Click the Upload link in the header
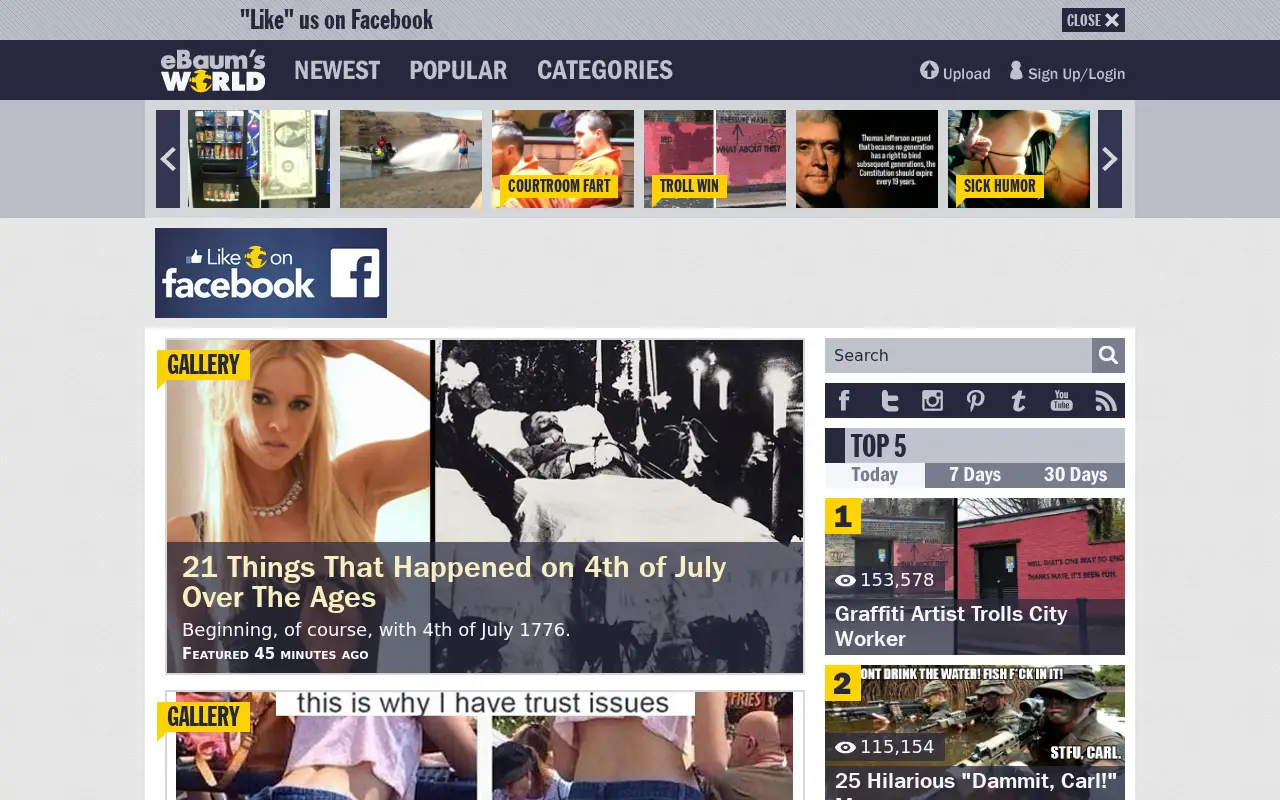The height and width of the screenshot is (800, 1280). tap(955, 72)
